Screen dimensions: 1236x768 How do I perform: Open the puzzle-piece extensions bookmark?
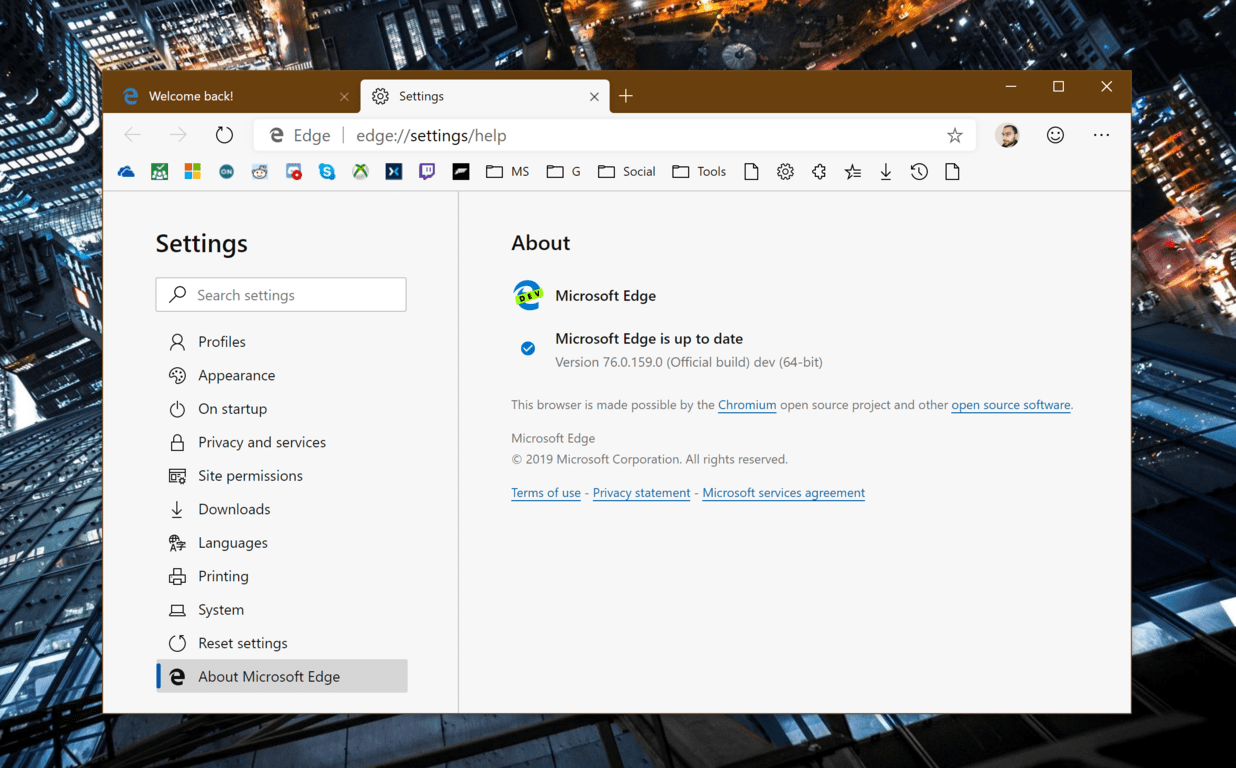point(819,172)
